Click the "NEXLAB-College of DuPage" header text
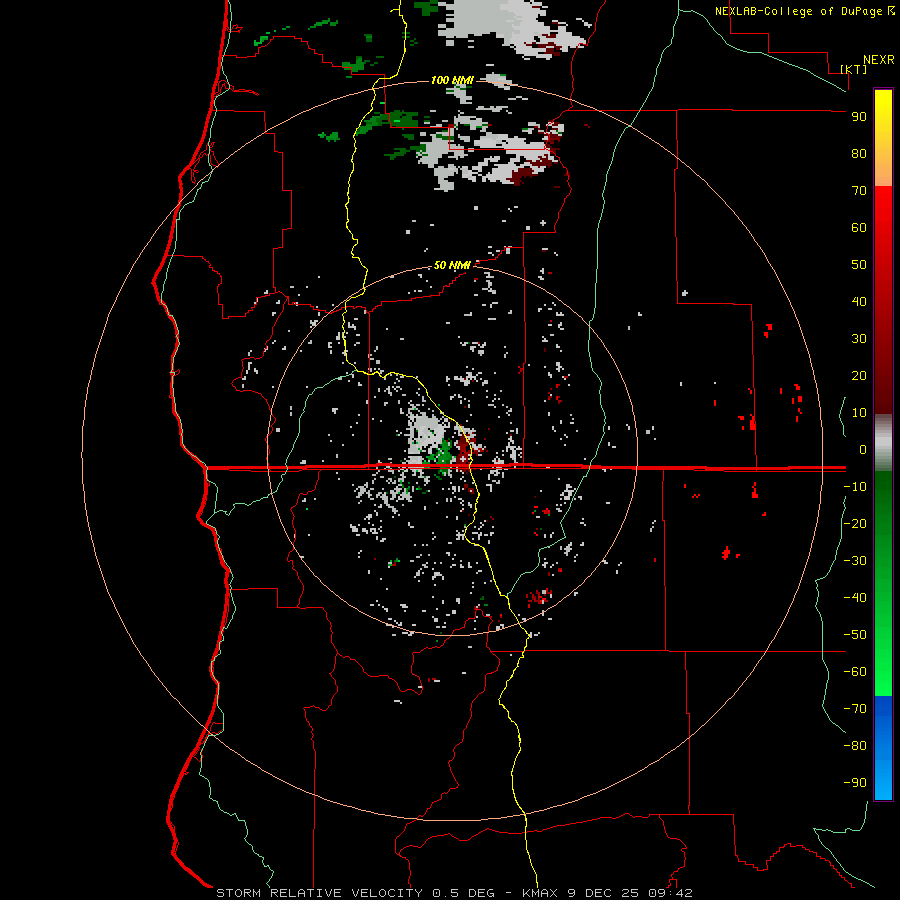 pyautogui.click(x=801, y=11)
